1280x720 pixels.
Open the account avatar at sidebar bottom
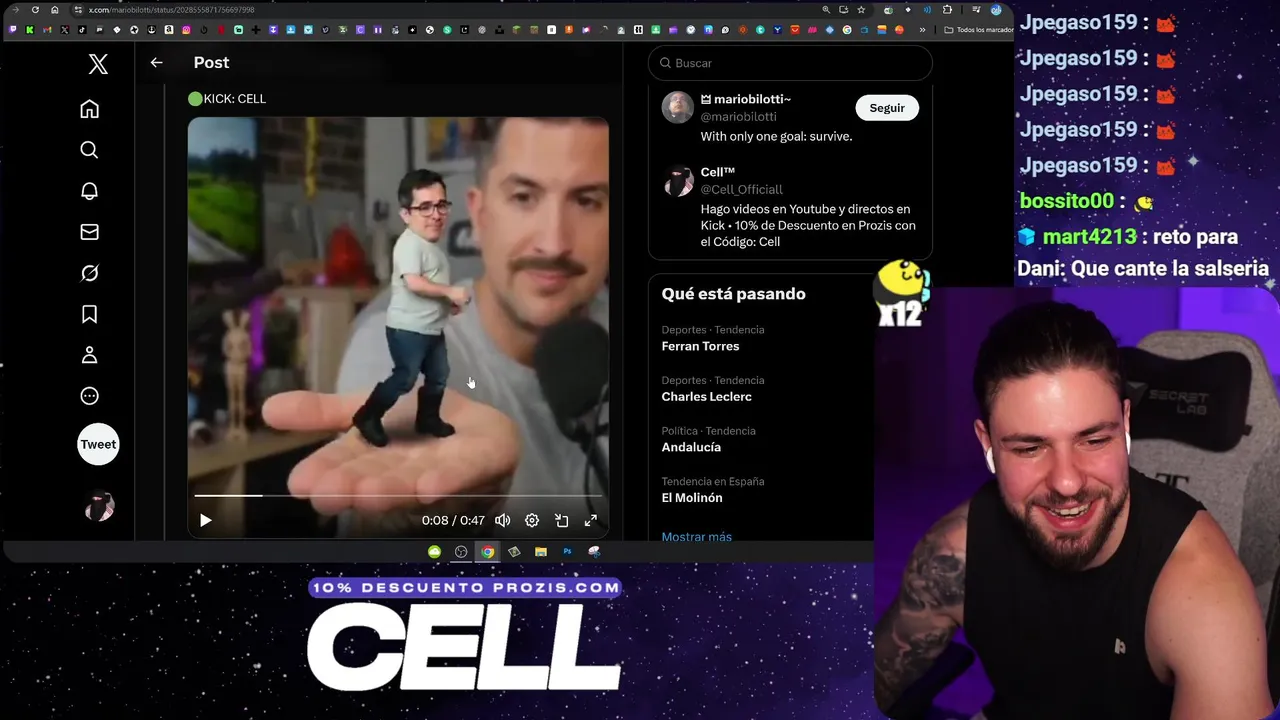99,507
